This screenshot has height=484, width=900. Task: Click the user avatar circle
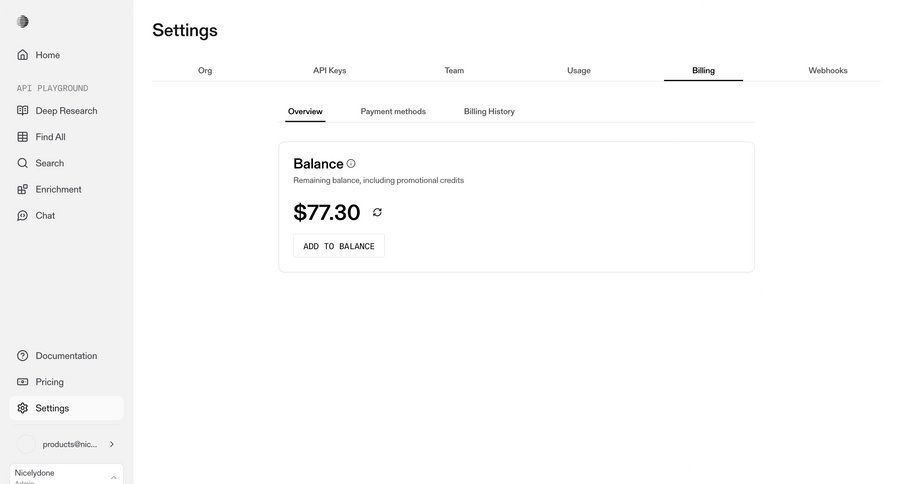(26, 444)
